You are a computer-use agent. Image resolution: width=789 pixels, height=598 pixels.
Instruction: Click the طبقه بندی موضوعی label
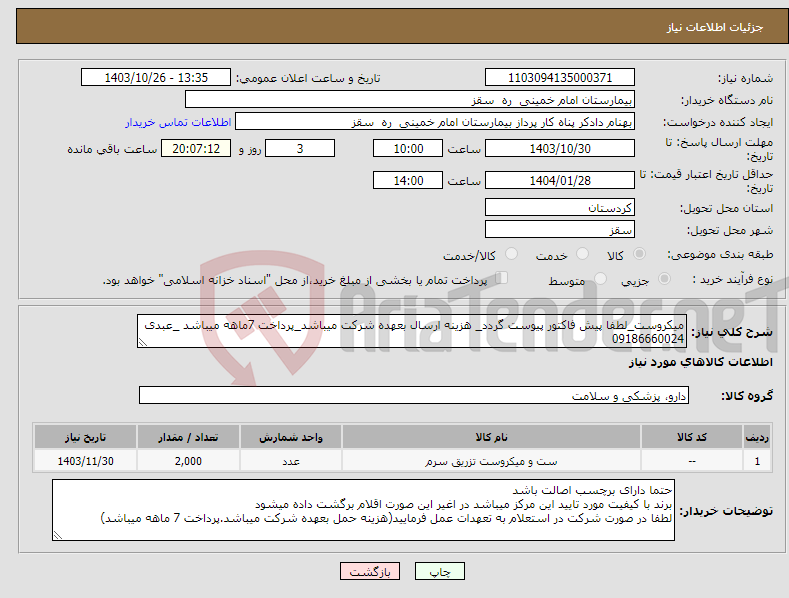pyautogui.click(x=720, y=255)
